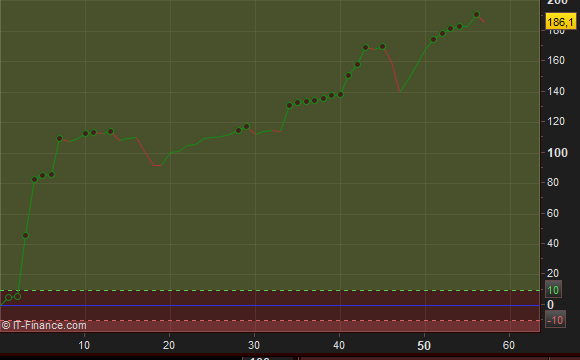Click x-axis label 20
580x360 pixels.
169,345
